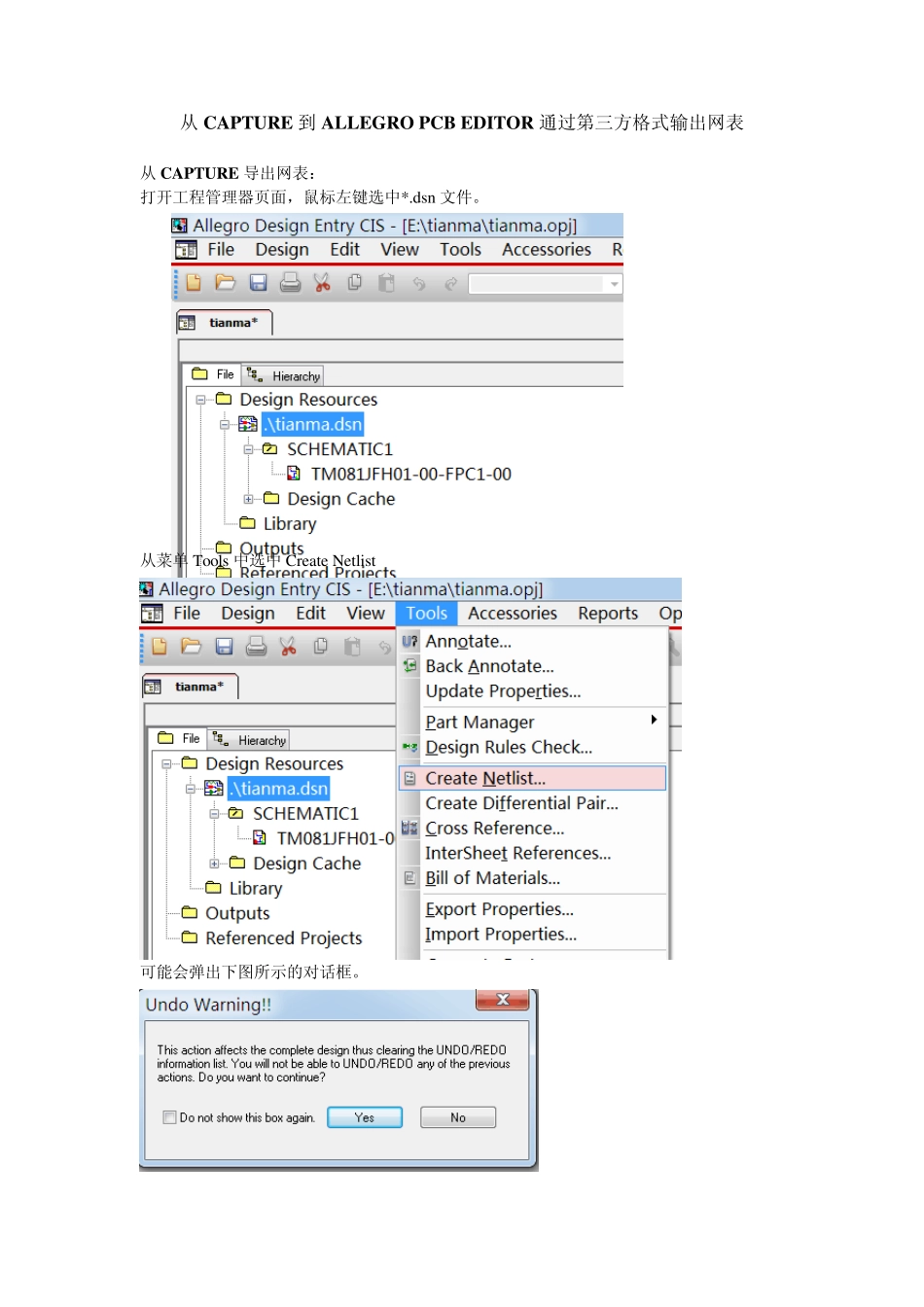
Task: Click No in Undo Warning dialog
Action: coord(458,1117)
